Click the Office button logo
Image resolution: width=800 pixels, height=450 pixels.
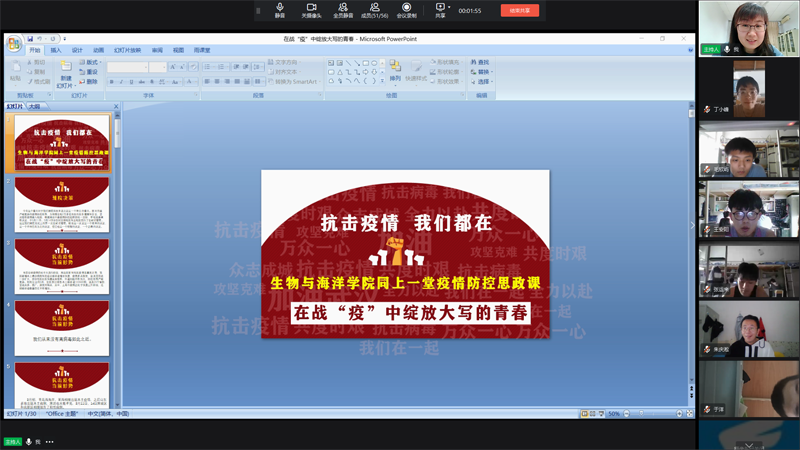(13, 44)
